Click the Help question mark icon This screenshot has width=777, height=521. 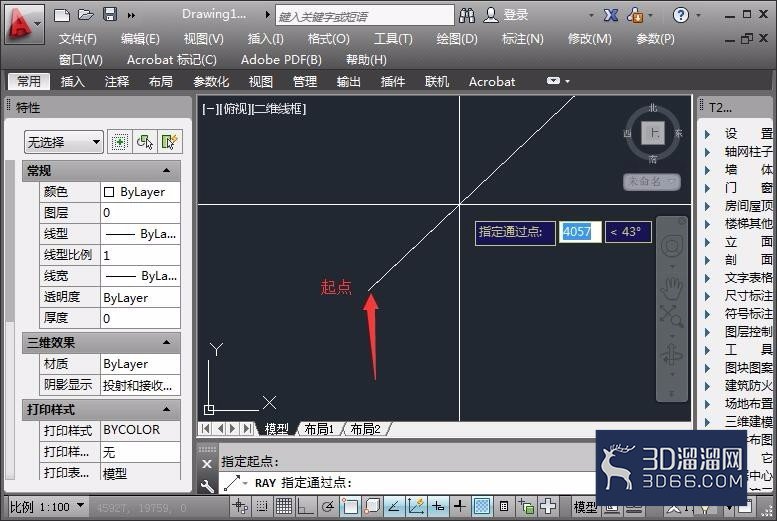681,15
